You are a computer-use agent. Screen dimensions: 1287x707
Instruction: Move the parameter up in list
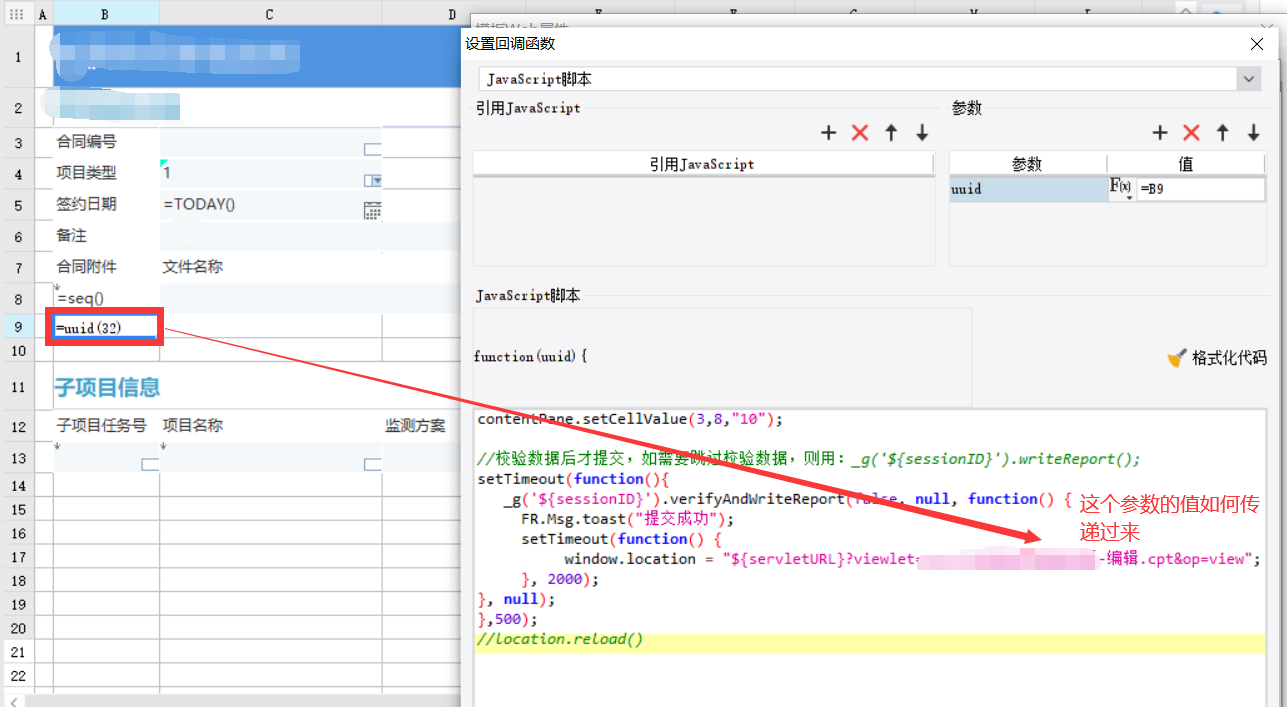(1222, 133)
